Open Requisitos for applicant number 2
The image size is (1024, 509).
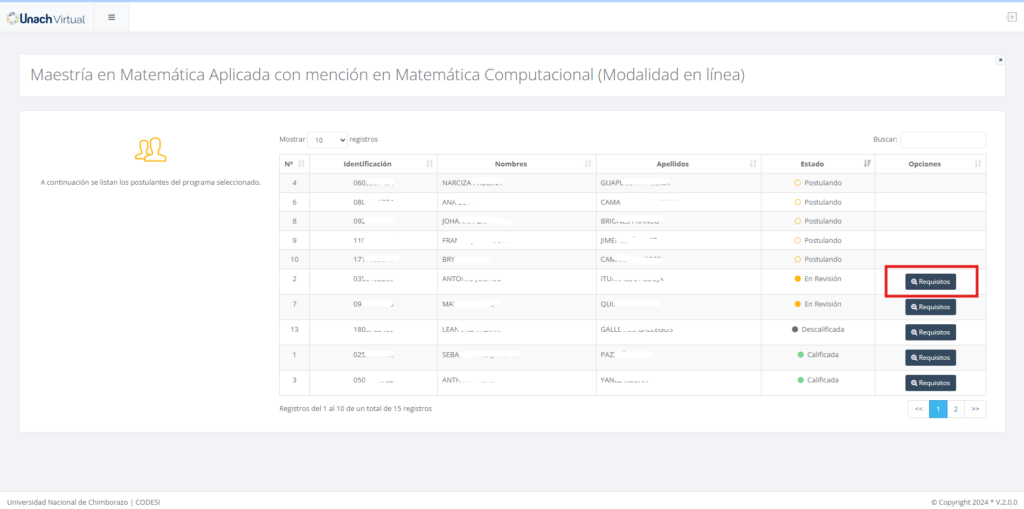(930, 282)
